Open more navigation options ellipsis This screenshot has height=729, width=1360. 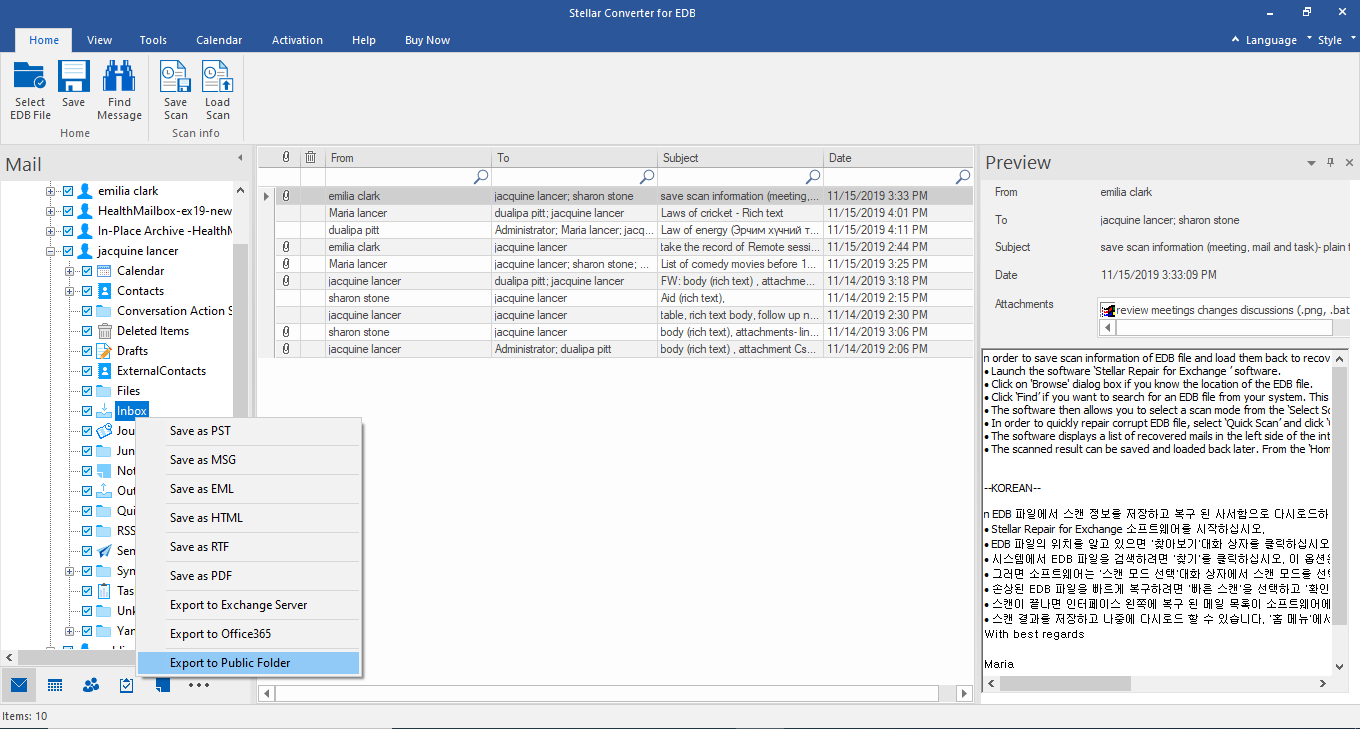pos(198,685)
